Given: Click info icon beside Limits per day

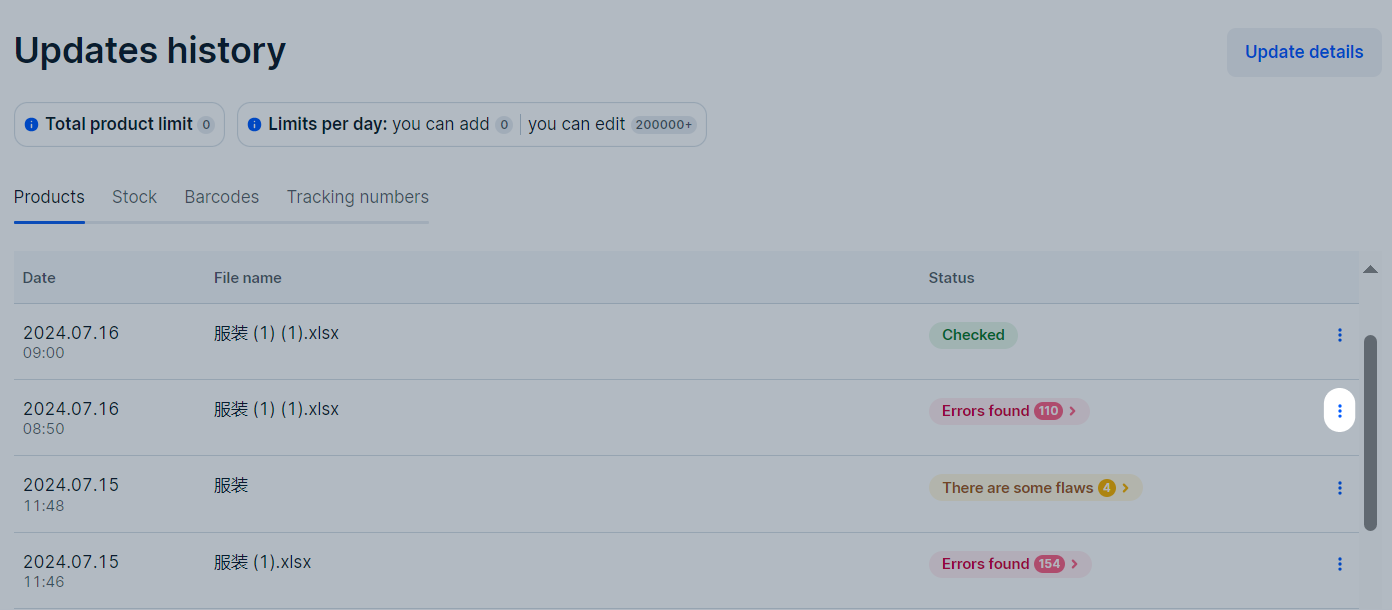Looking at the screenshot, I should (254, 125).
